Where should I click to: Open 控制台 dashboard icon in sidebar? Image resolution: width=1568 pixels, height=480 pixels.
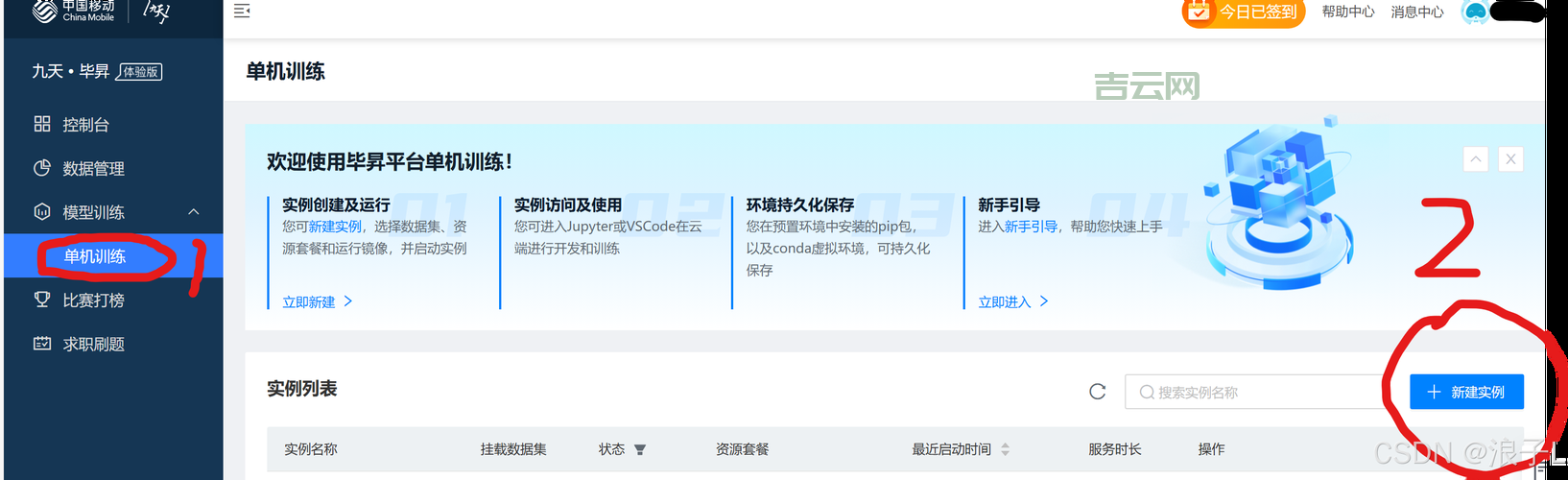point(42,124)
